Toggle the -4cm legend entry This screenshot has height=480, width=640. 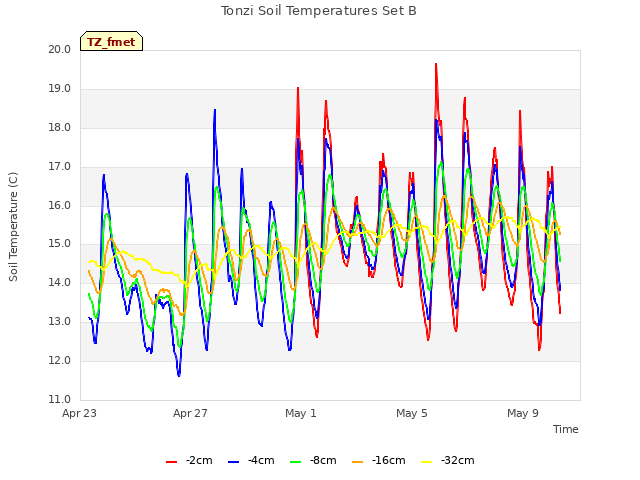tap(251, 461)
